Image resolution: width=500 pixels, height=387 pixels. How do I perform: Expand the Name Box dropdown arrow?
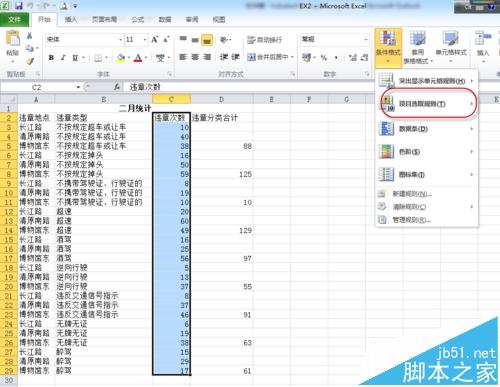click(78, 87)
